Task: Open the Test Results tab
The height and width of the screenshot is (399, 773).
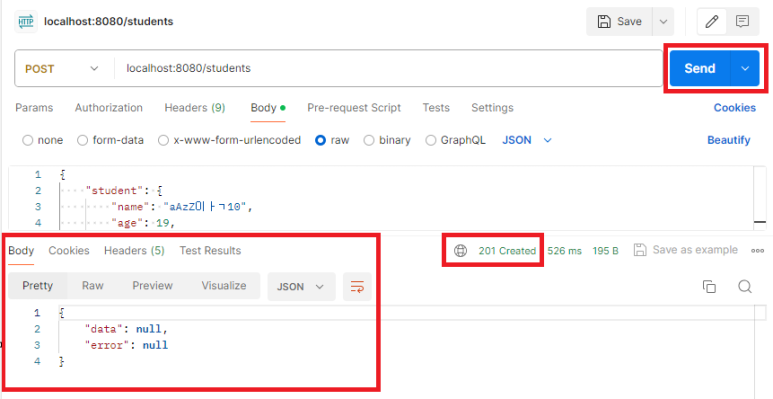Action: (210, 251)
